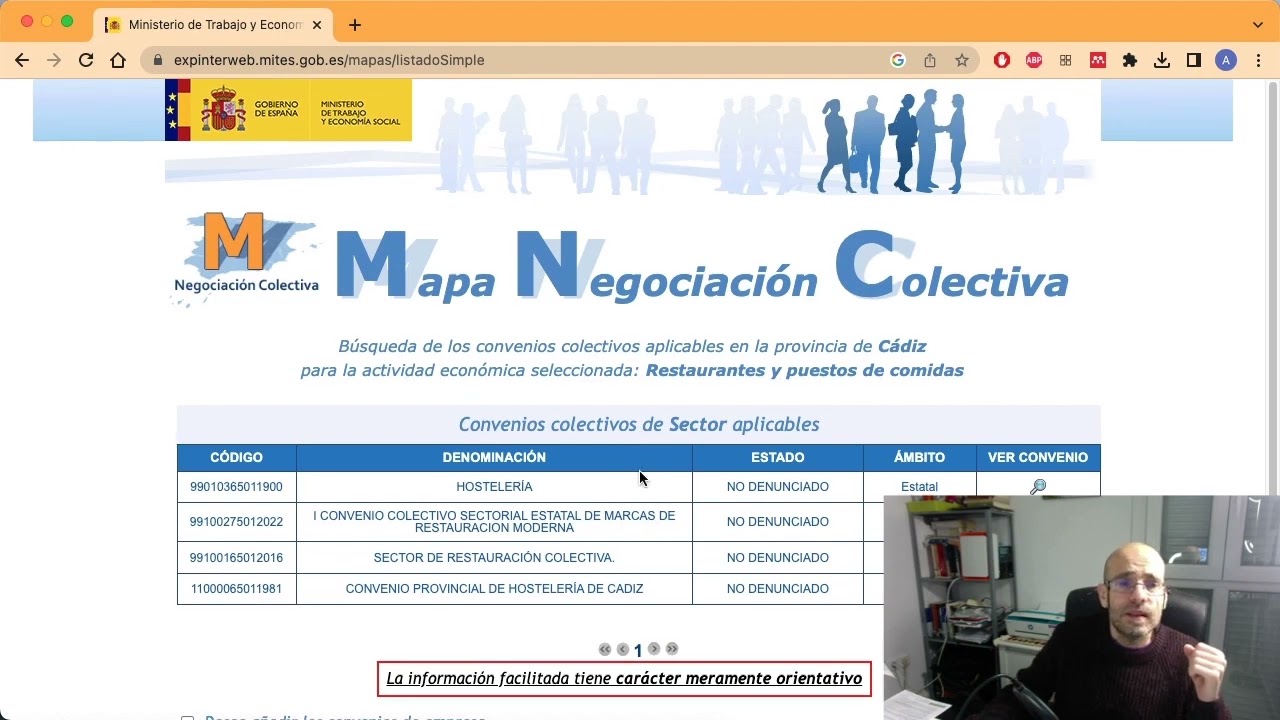Click the ESTADO column header
The height and width of the screenshot is (720, 1280).
[x=778, y=457]
